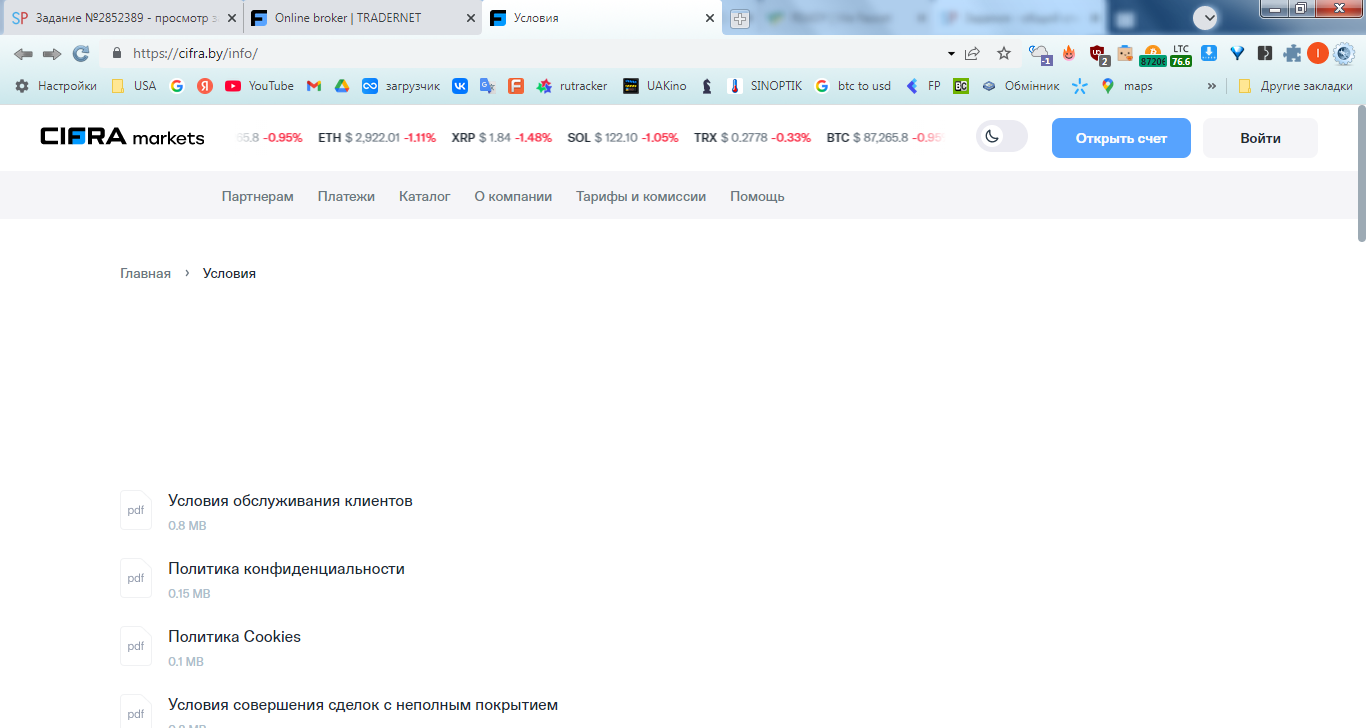This screenshot has width=1366, height=728.
Task: Open the VK bookmark icon
Action: tap(460, 86)
